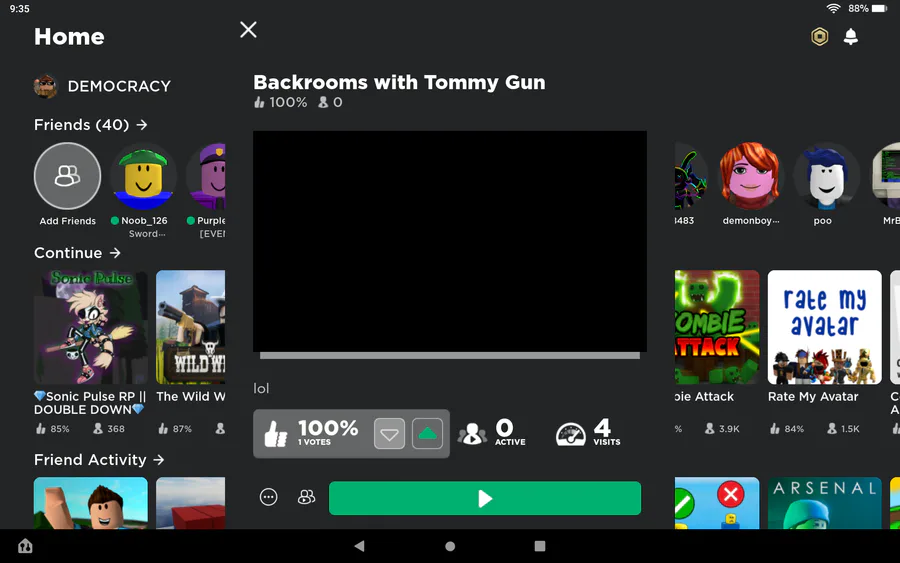900x563 pixels.
Task: Click the thumbnail carousel progress bar
Action: click(x=449, y=356)
